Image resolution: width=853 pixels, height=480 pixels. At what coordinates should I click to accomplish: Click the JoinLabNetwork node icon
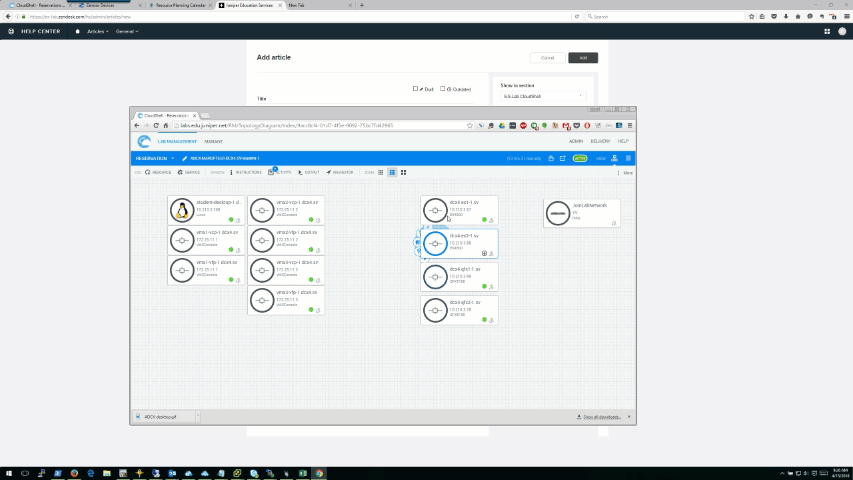click(x=558, y=212)
